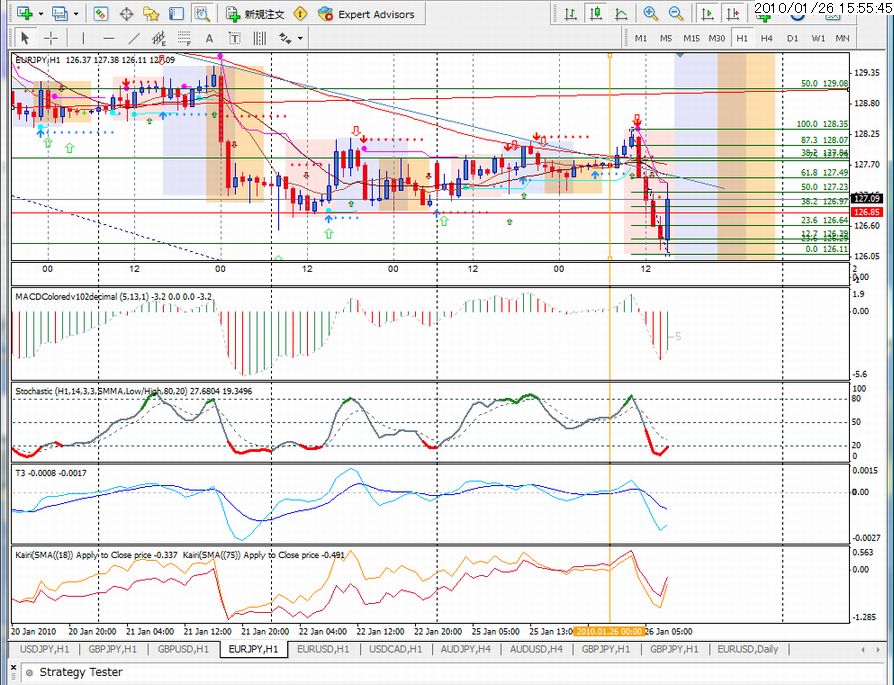
Task: Select the Text tool A
Action: pos(209,38)
